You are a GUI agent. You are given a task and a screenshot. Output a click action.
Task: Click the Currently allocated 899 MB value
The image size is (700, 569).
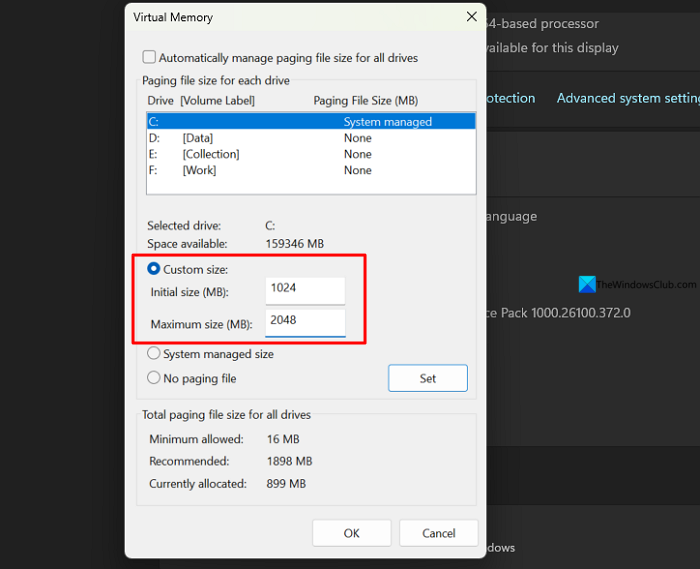286,484
